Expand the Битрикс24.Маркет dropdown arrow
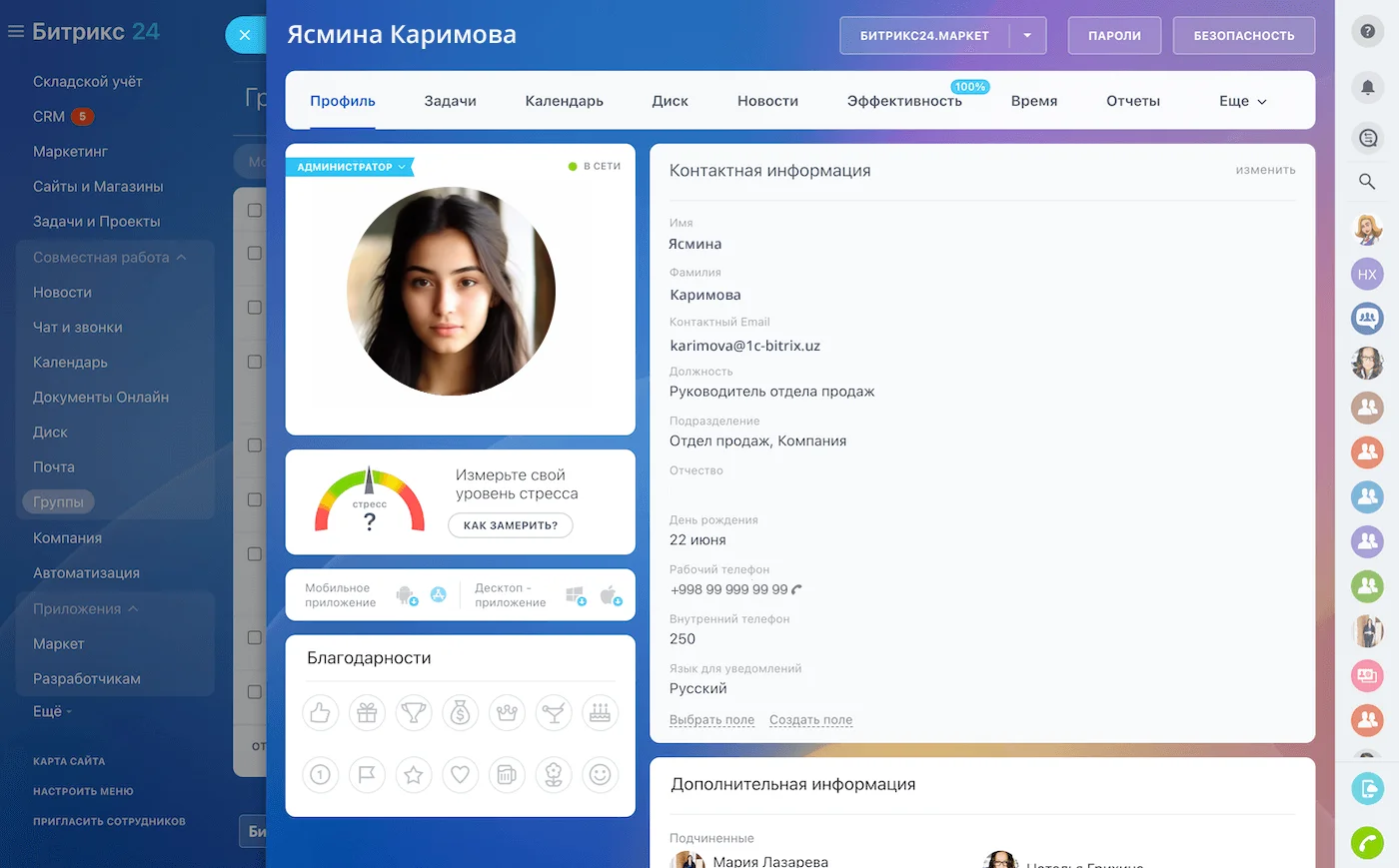Image resolution: width=1399 pixels, height=868 pixels. (x=1027, y=35)
